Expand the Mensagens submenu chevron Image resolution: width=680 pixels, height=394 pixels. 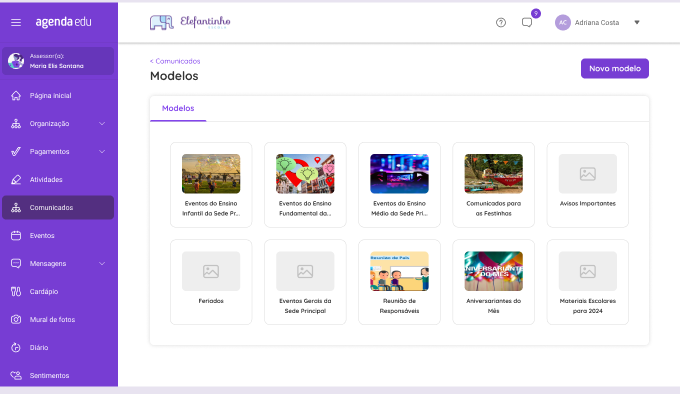click(102, 264)
